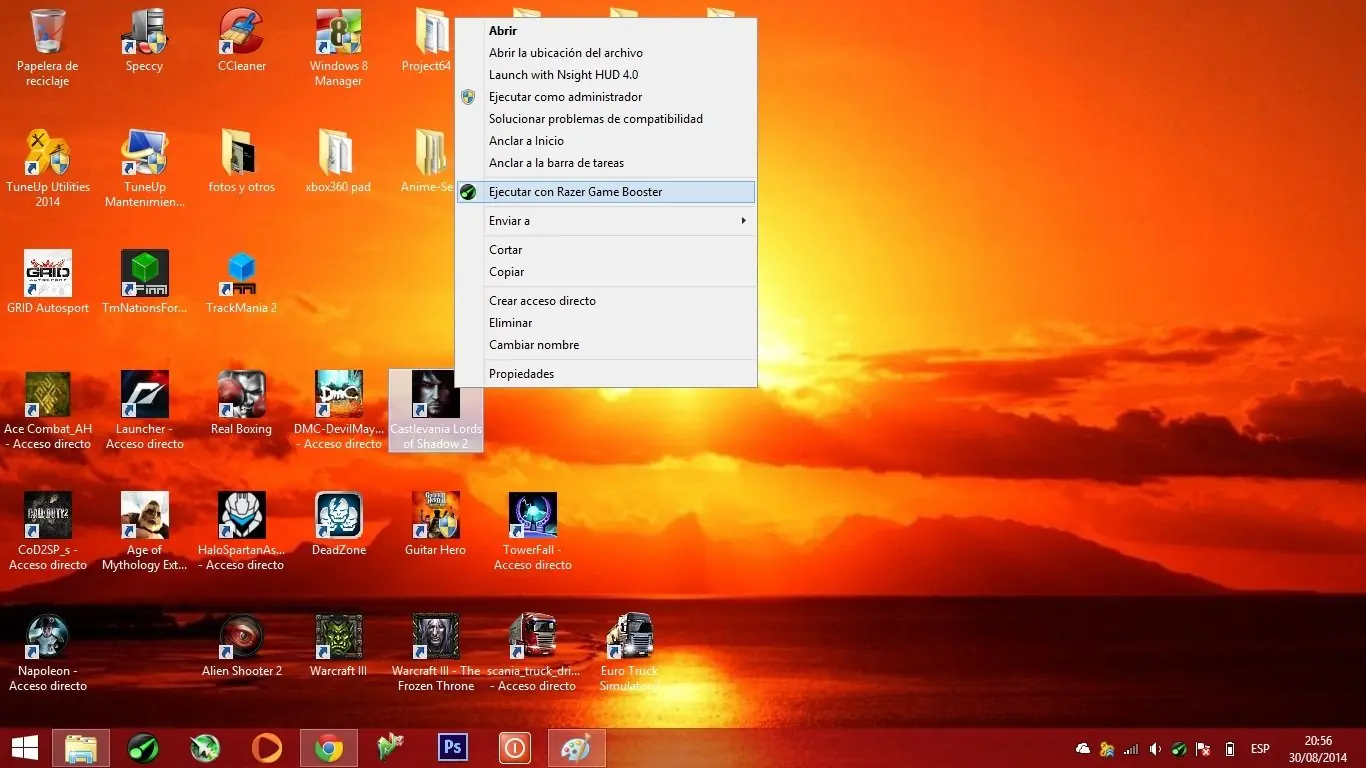
Task: Choose Abrir in the context menu
Action: click(606, 31)
